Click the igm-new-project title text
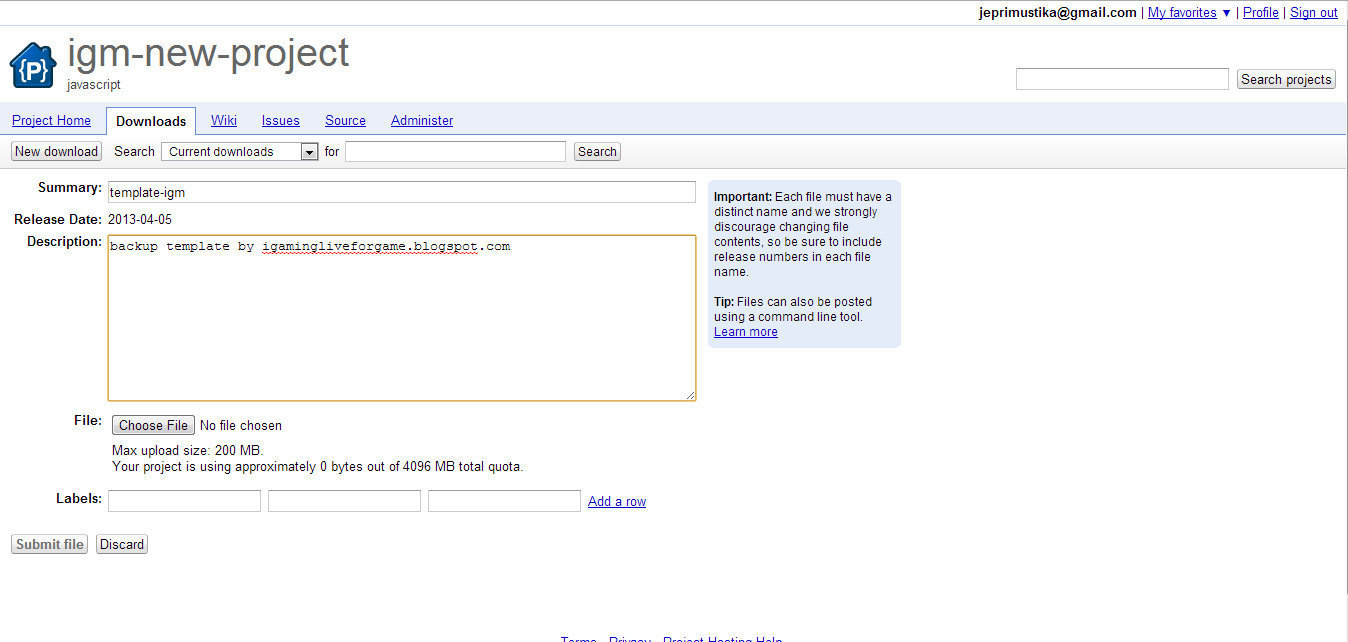1348x642 pixels. (x=208, y=52)
